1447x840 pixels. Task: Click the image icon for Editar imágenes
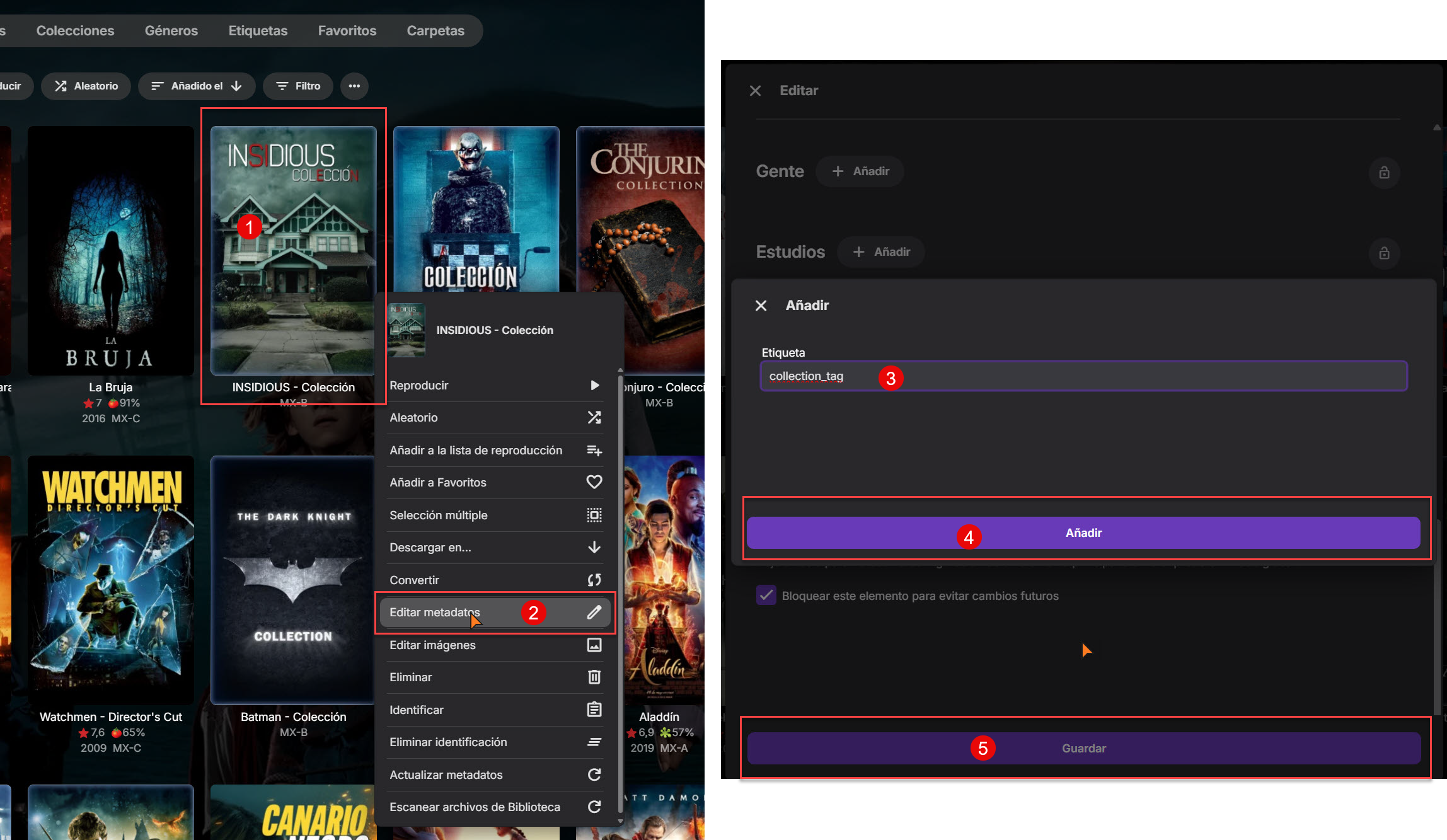coord(594,645)
